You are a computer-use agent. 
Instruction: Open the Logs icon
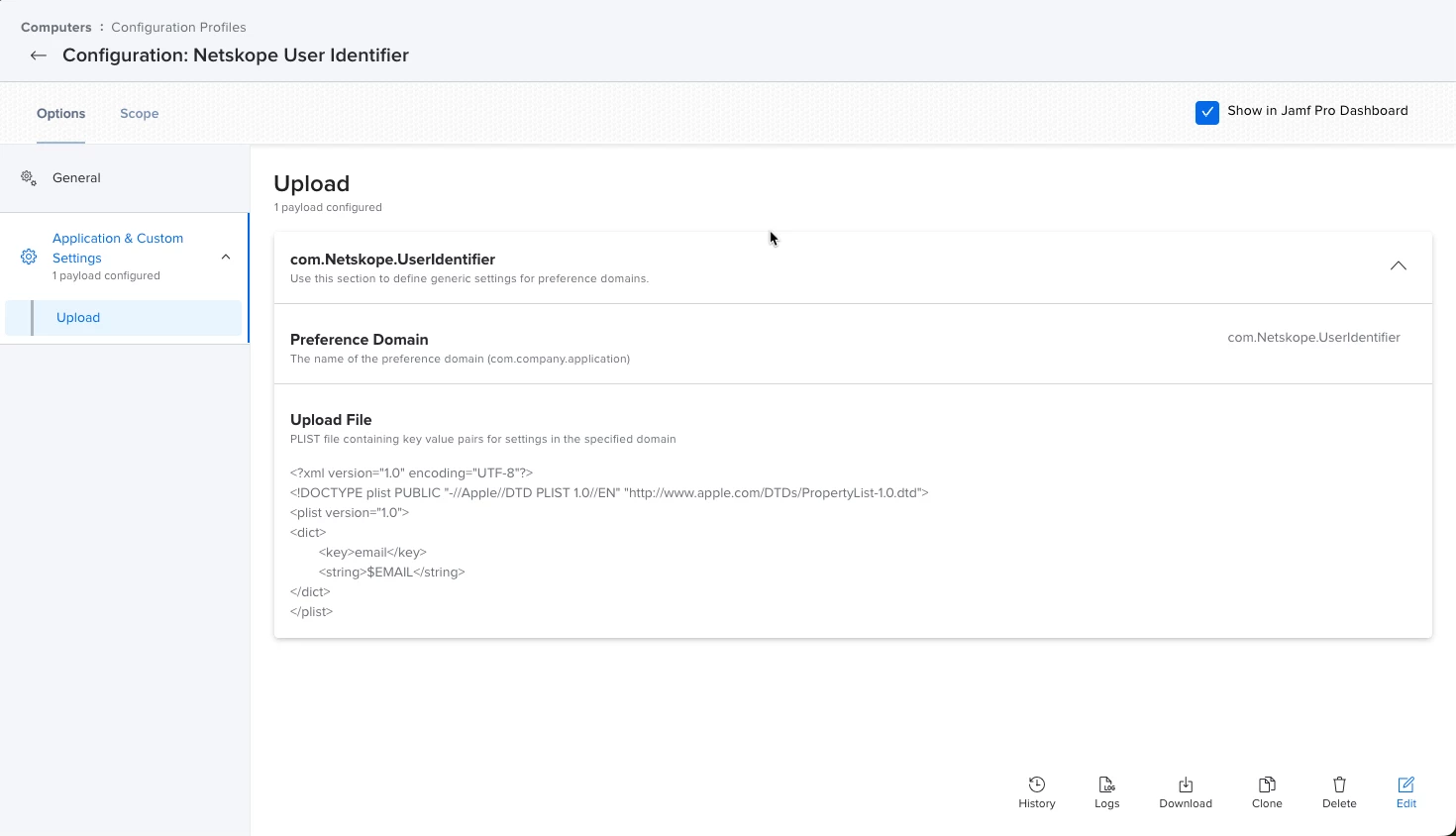pyautogui.click(x=1107, y=784)
